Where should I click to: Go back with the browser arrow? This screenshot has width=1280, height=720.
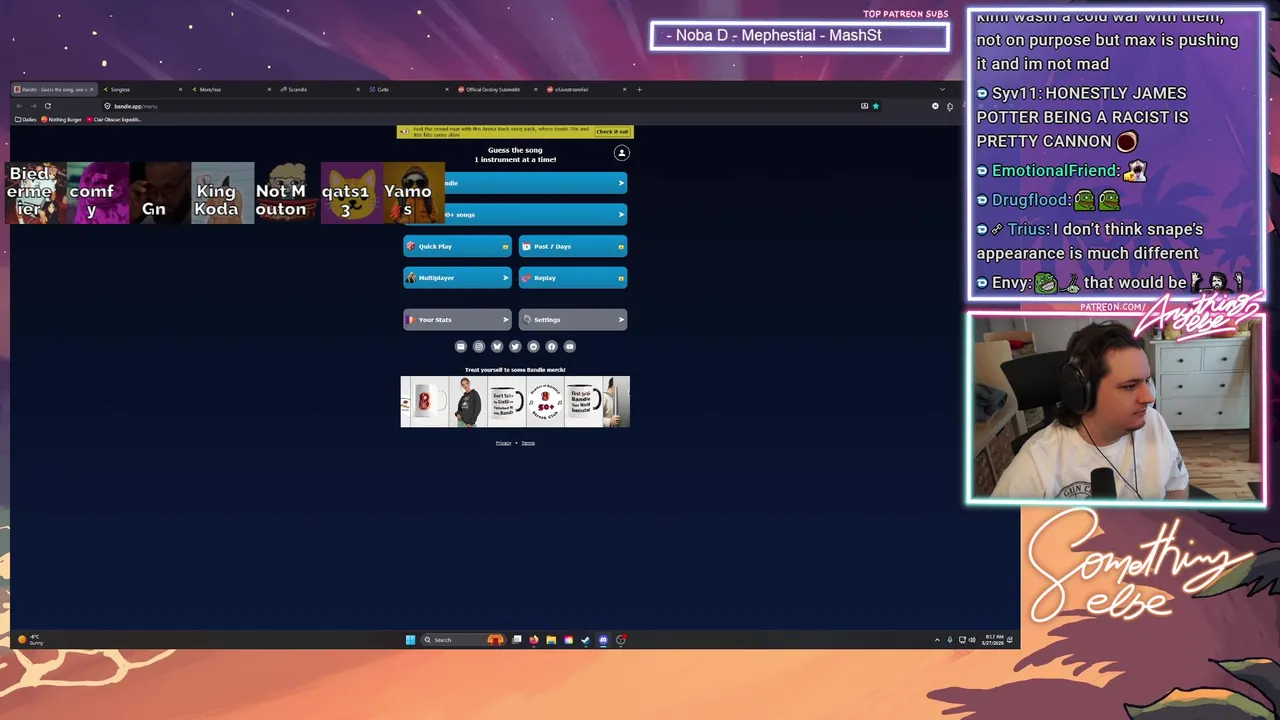(19, 106)
